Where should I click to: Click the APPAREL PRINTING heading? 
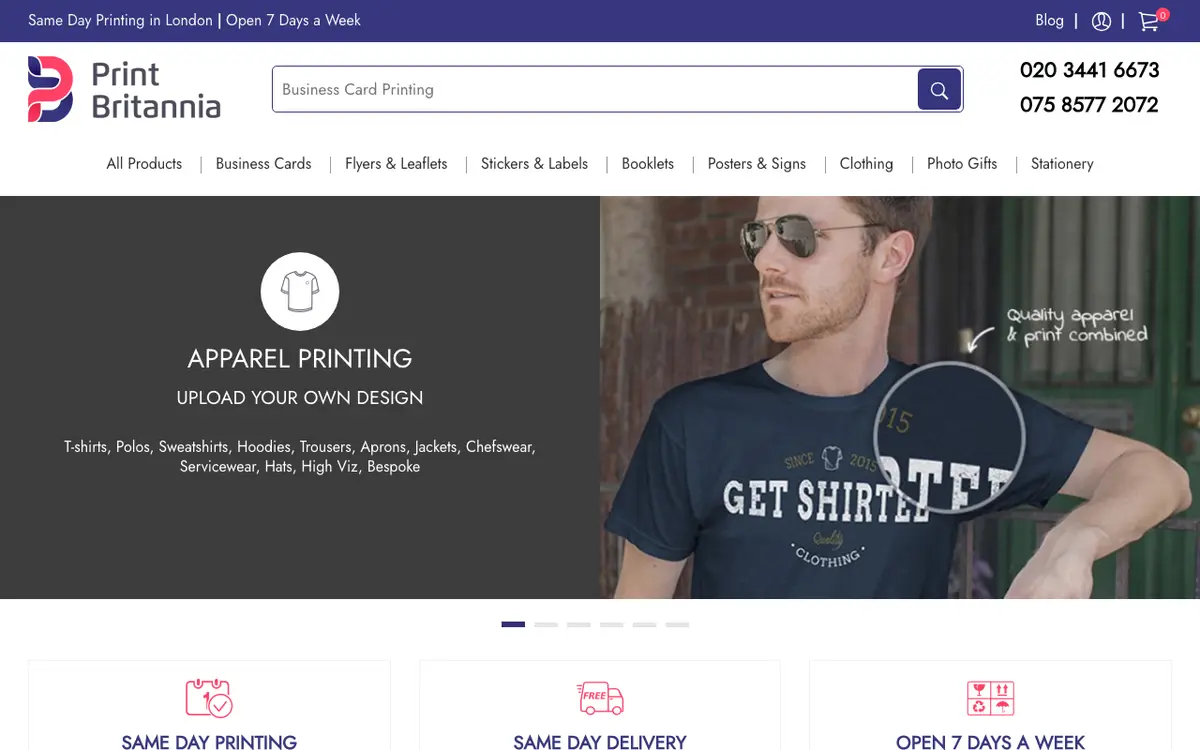pos(300,358)
